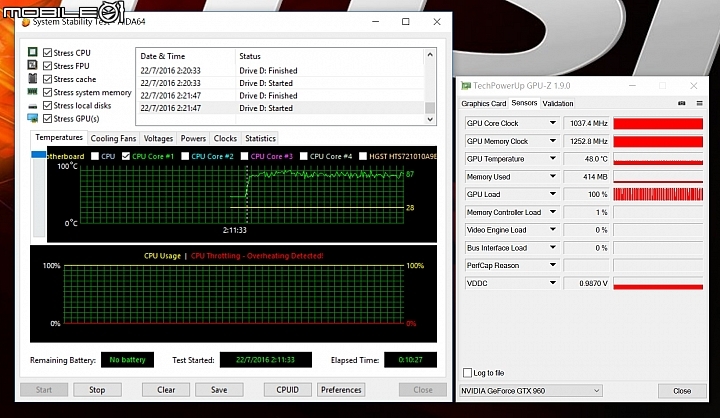Switch to the Cooling Fans tab
The width and height of the screenshot is (720, 418).
pos(113,138)
